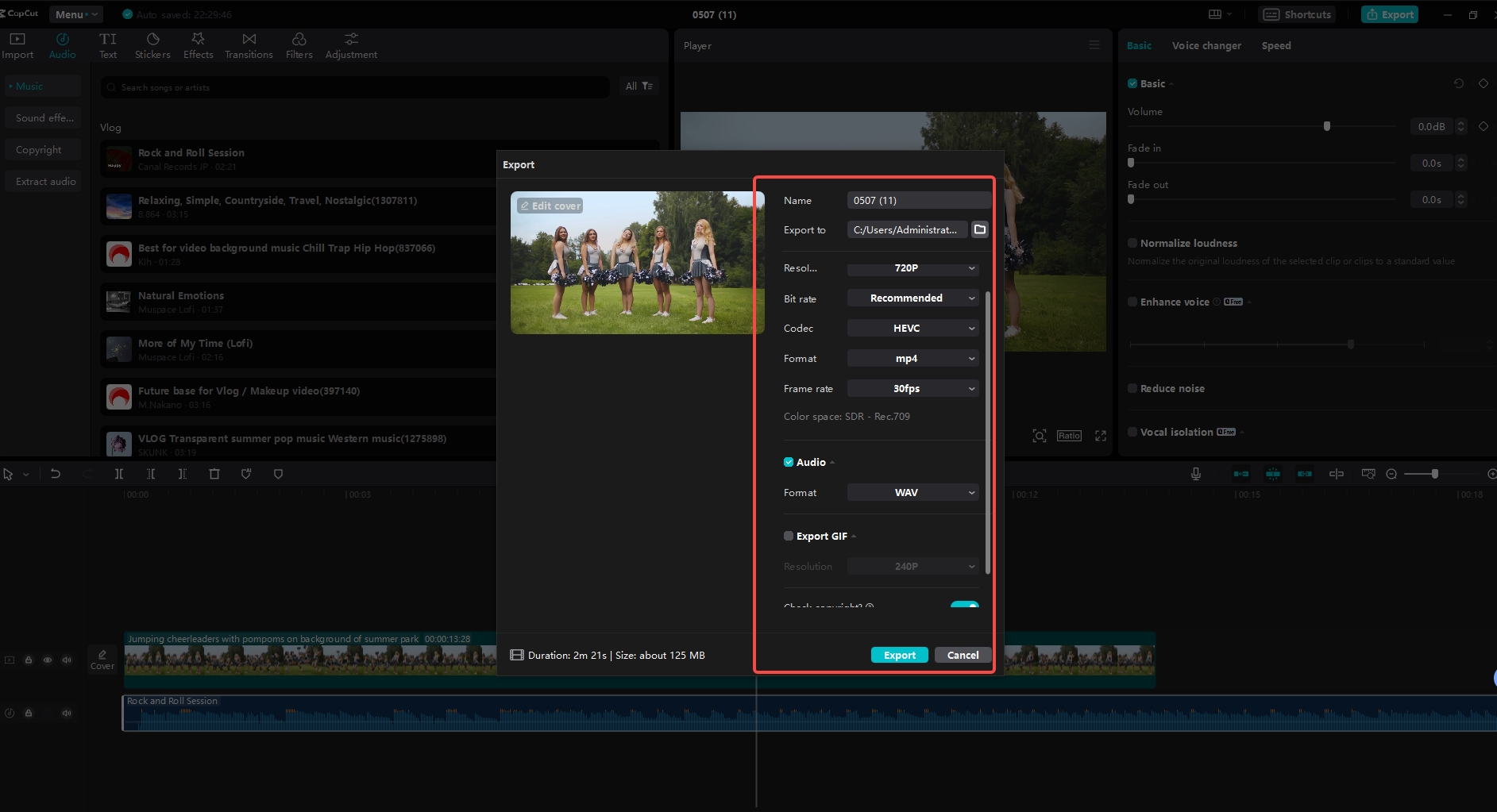This screenshot has height=812, width=1497.
Task: Open the video Format dropdown showing mp4
Action: click(913, 359)
